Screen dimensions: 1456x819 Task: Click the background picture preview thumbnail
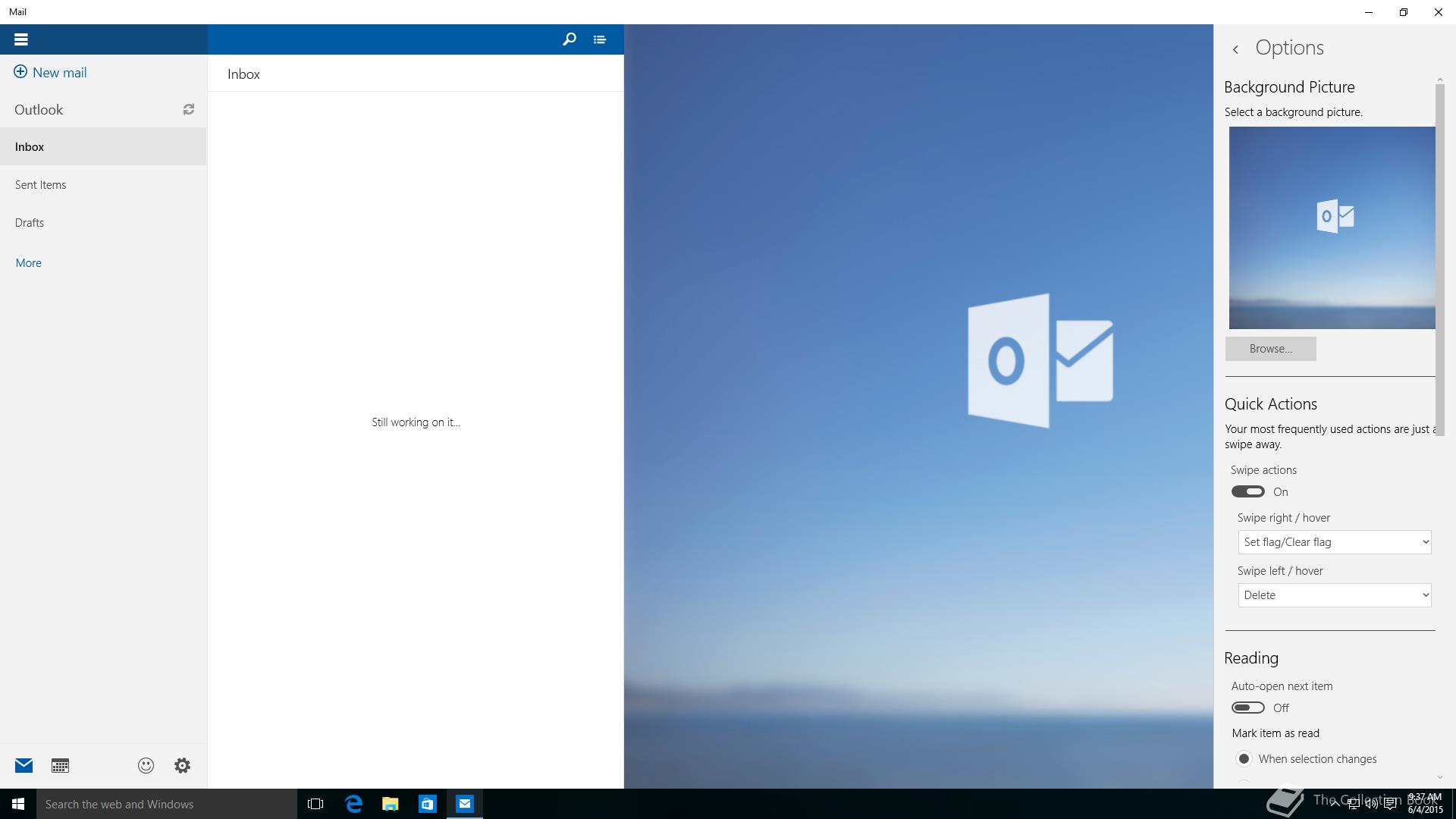[1332, 227]
